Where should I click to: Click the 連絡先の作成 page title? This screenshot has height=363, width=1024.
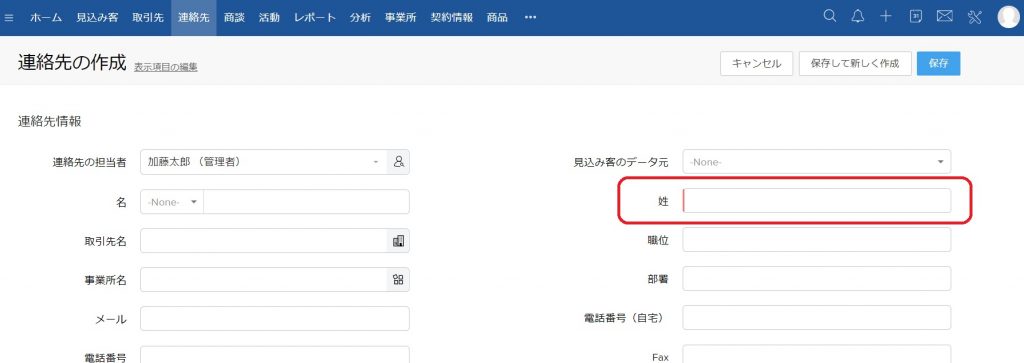point(72,63)
